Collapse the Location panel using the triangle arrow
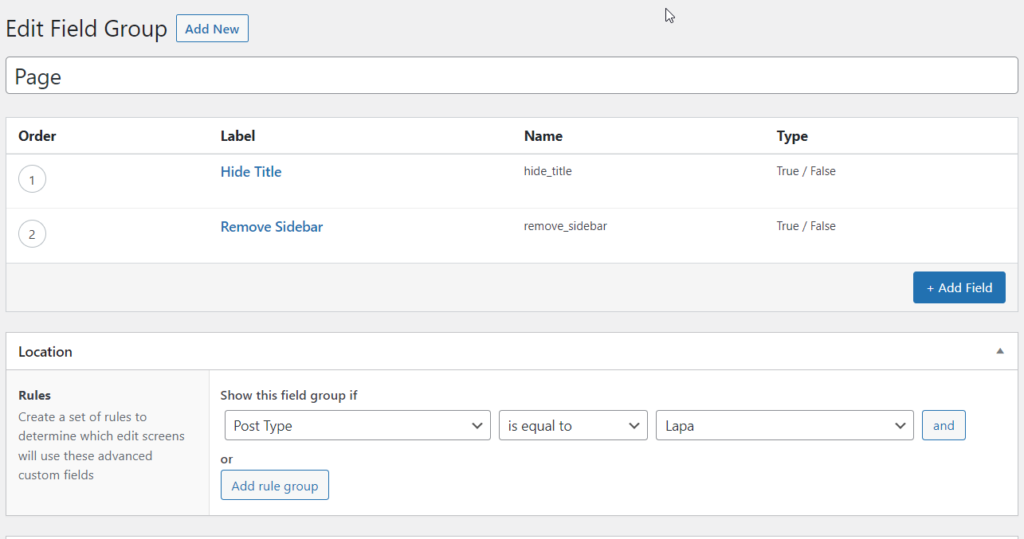This screenshot has width=1024, height=539. (x=999, y=351)
